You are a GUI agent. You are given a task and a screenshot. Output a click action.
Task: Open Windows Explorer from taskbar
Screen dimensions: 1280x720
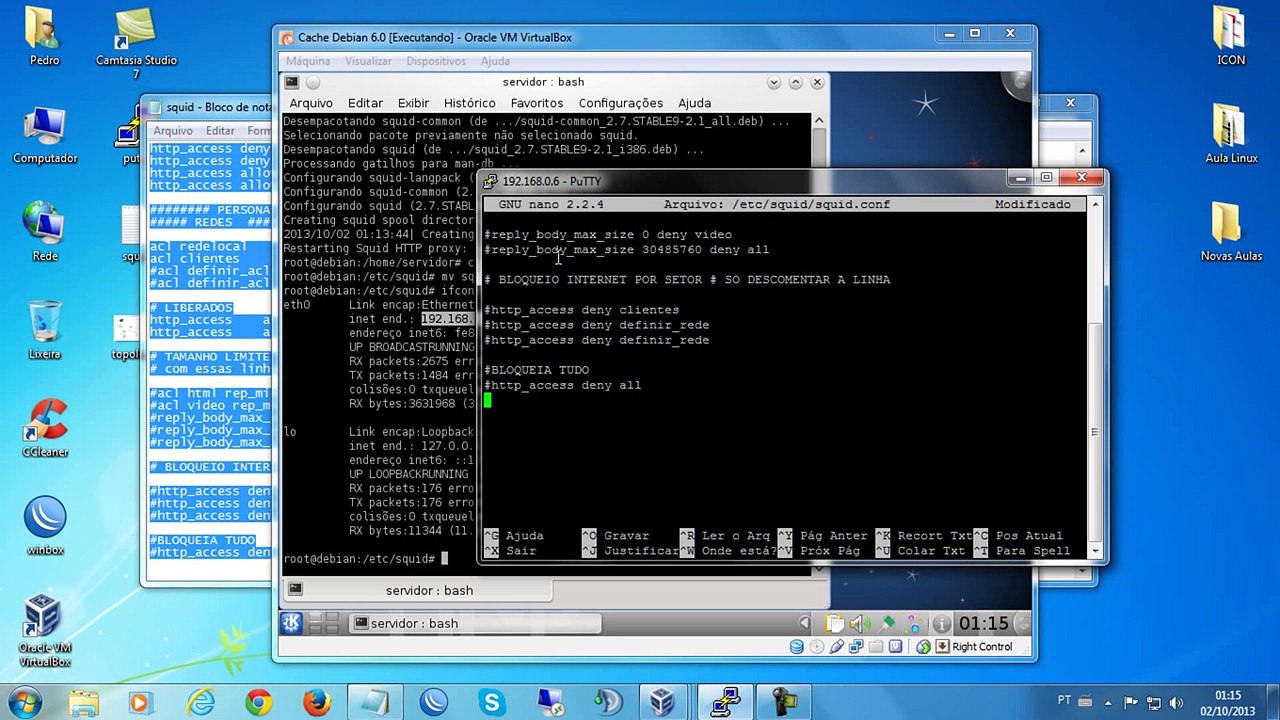pyautogui.click(x=84, y=702)
